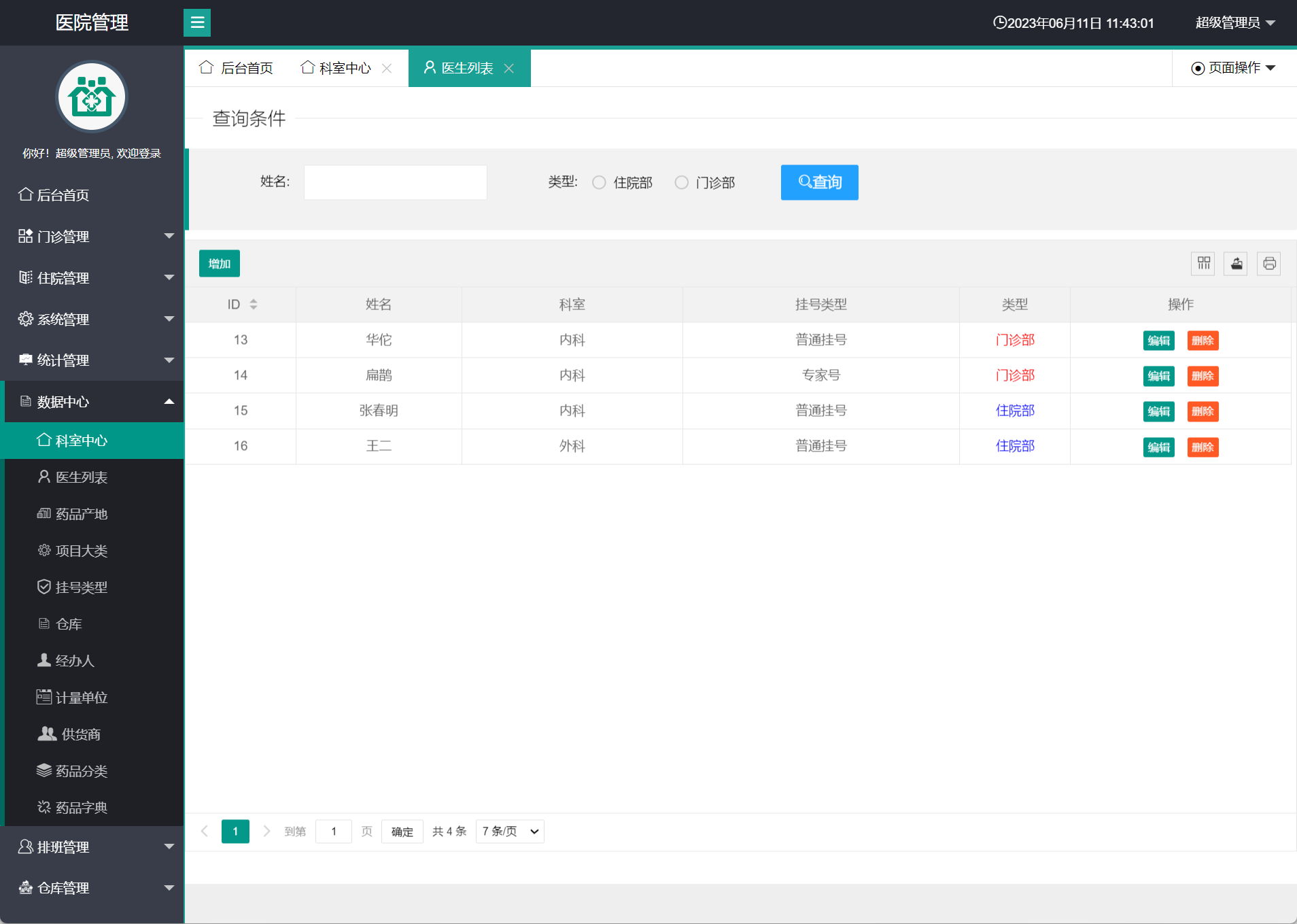The height and width of the screenshot is (924, 1297).
Task: Click the 挂号类型 column header
Action: 821,305
